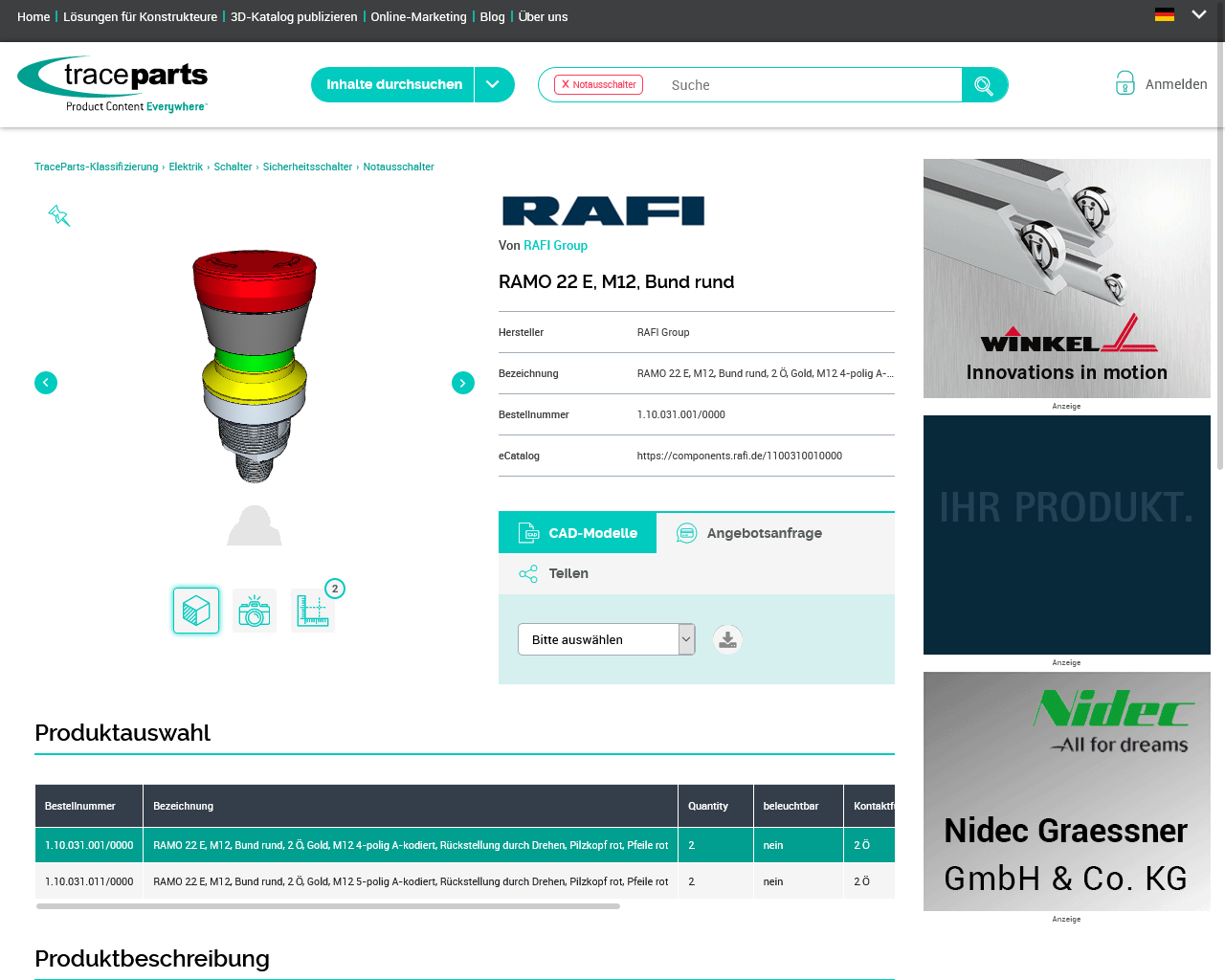Click the traceparts logo

(x=113, y=84)
